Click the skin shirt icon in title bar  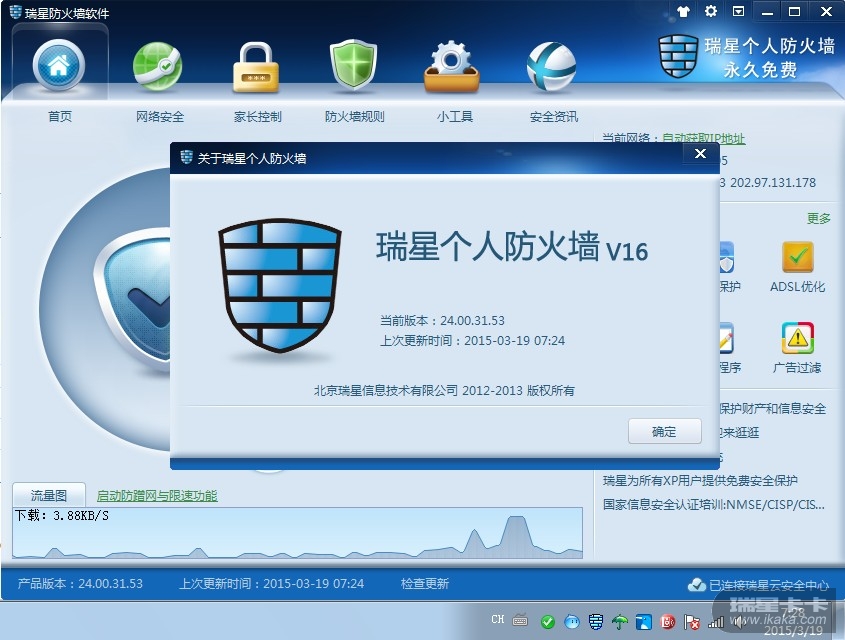click(684, 11)
